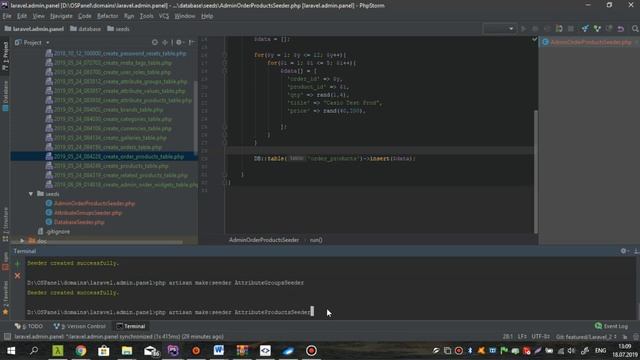Open the File menu

tap(7, 16)
